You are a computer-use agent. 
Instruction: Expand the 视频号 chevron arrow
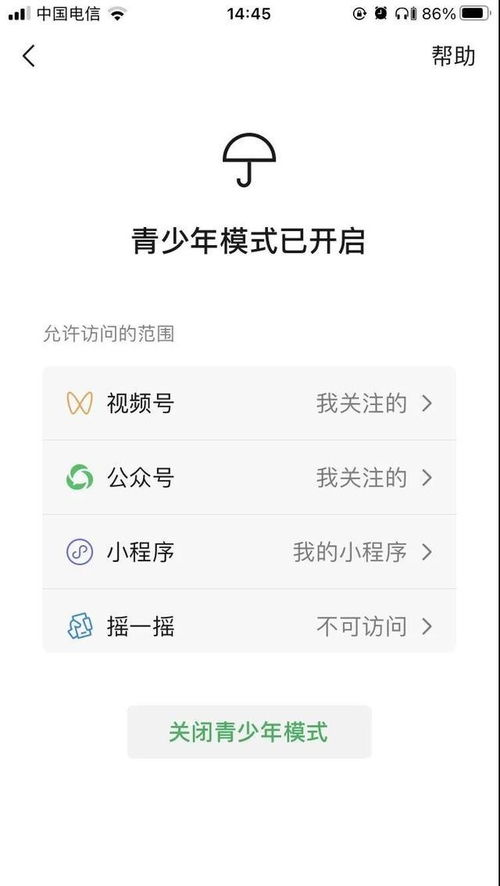tap(427, 403)
